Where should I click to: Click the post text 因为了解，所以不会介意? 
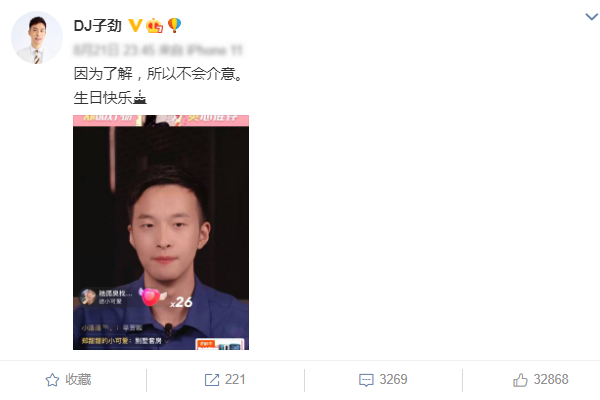pyautogui.click(x=158, y=73)
